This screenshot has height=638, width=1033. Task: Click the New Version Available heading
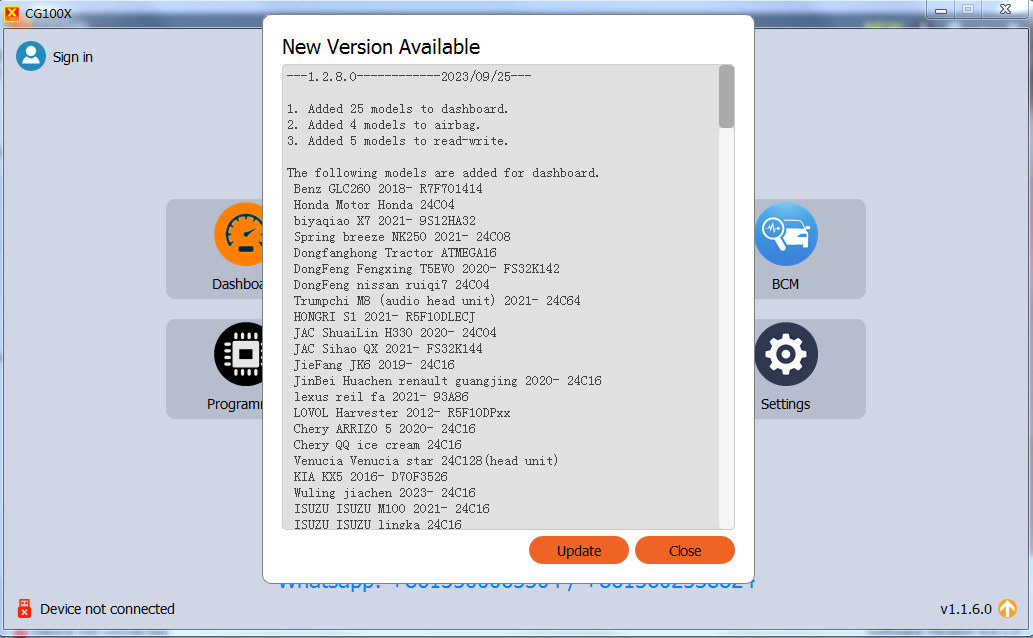[x=381, y=47]
